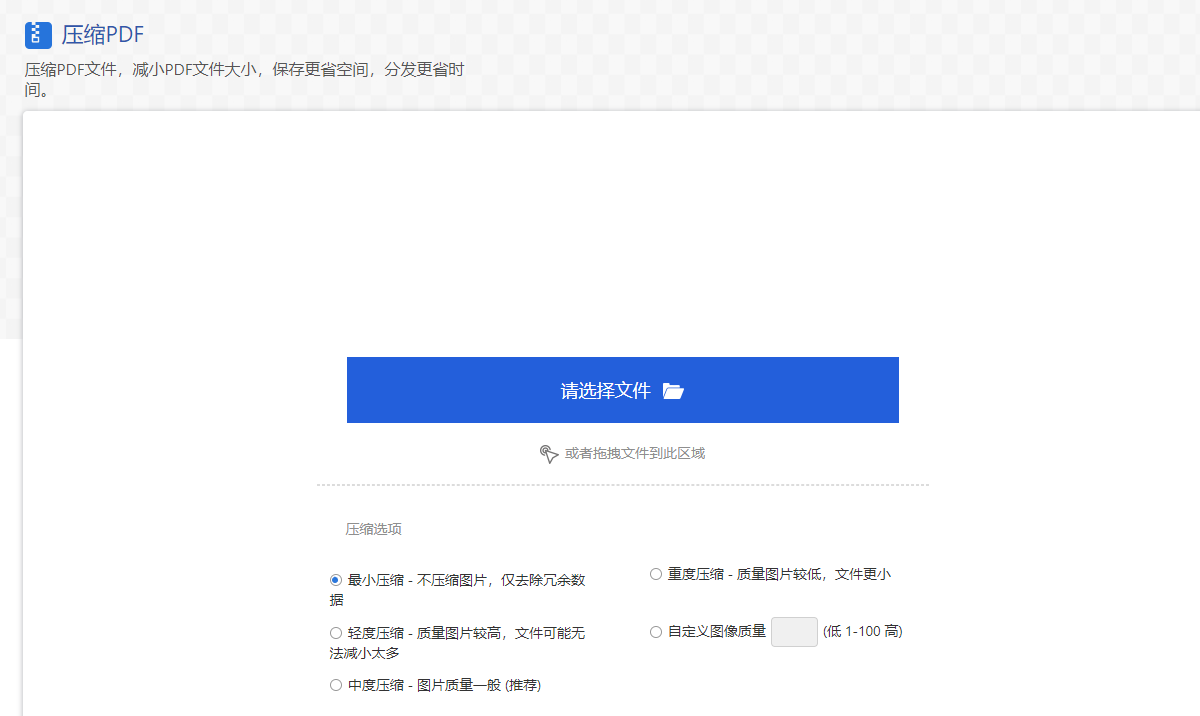This screenshot has height=716, width=1200.
Task: Select the 自定义图像质量 option
Action: click(655, 631)
